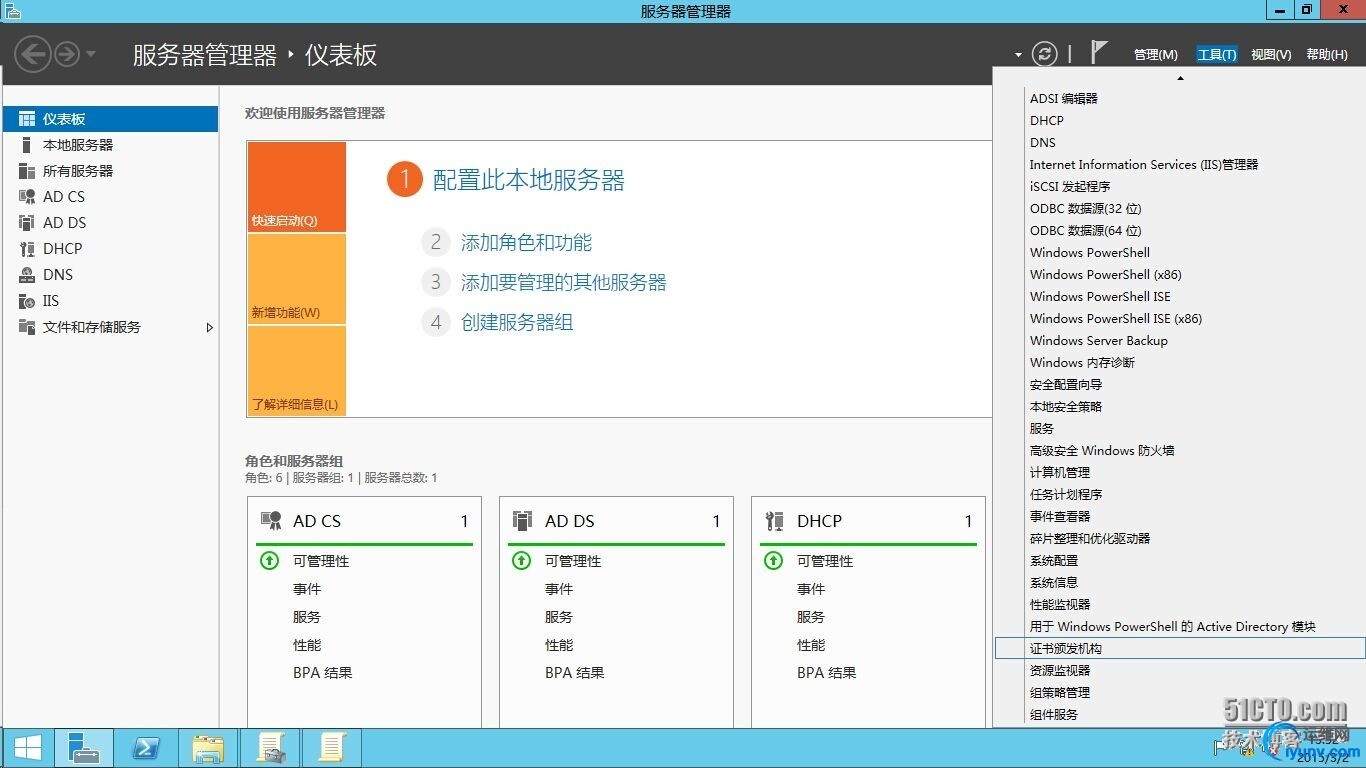Click green 可管理性 status icon in AD CS tile

[269, 561]
